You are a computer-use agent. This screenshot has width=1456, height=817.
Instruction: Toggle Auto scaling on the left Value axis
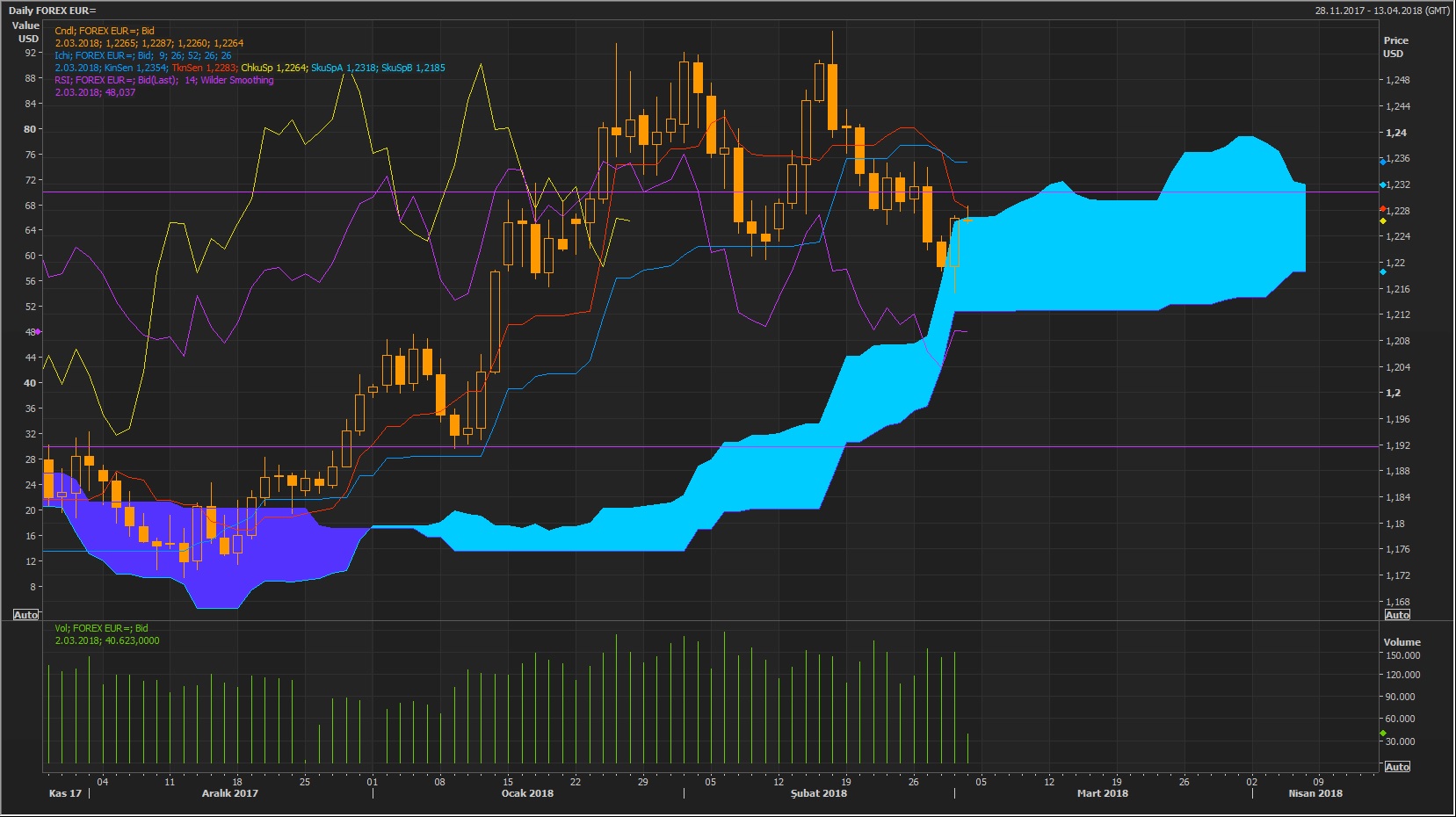coord(26,615)
